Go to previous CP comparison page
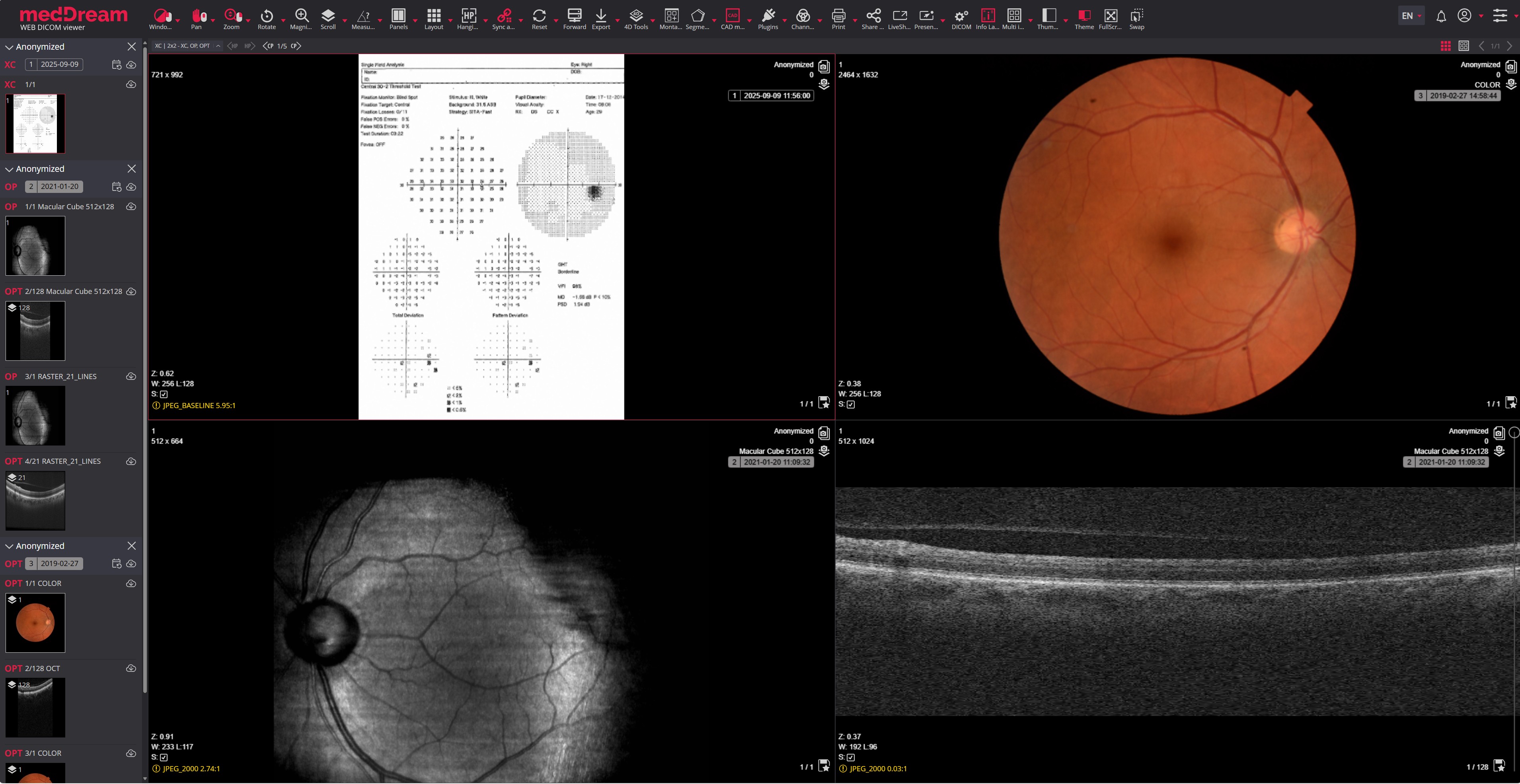Screen dimensions: 1520x784 268,46
